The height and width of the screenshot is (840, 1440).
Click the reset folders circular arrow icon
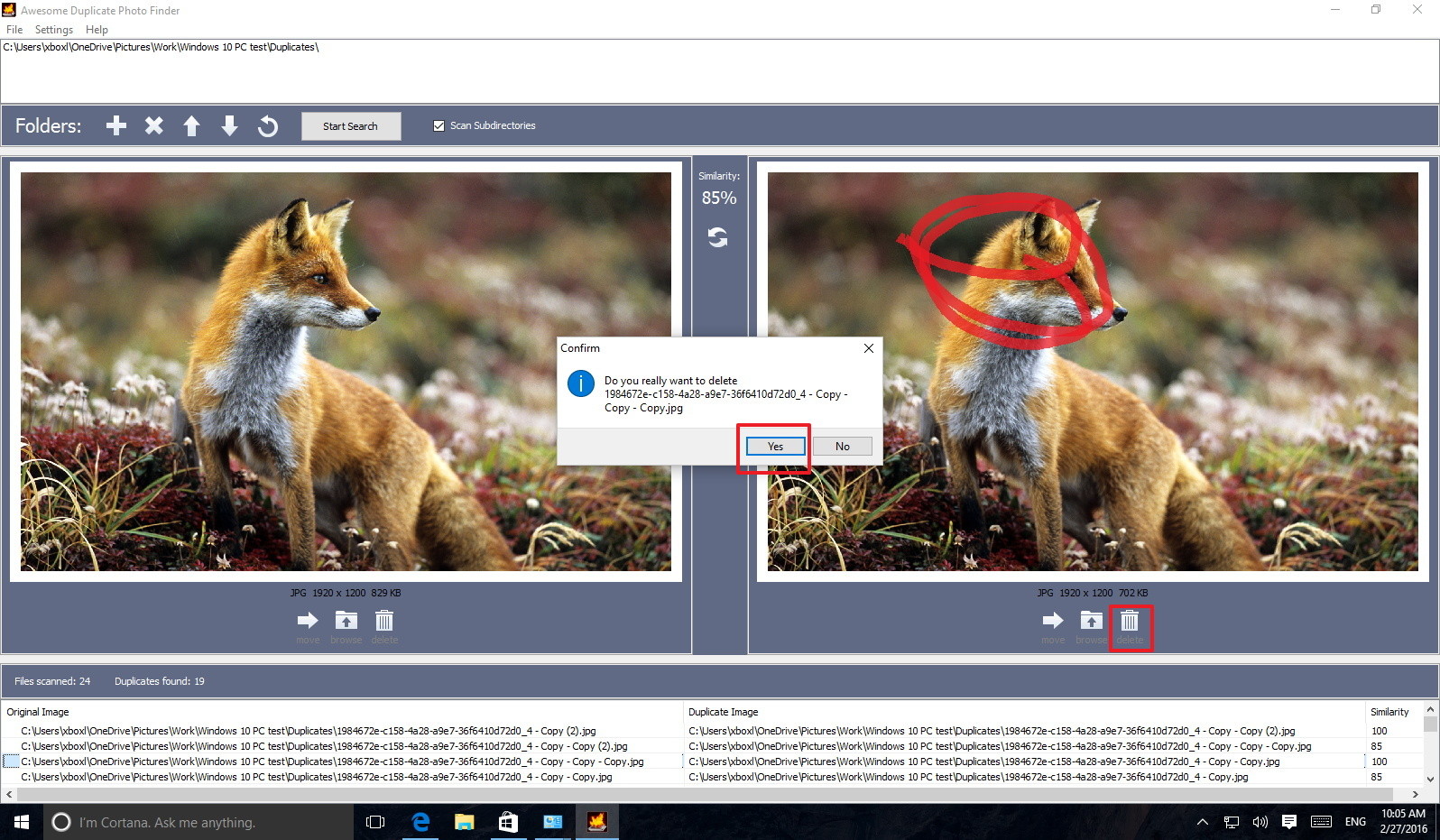pyautogui.click(x=267, y=125)
